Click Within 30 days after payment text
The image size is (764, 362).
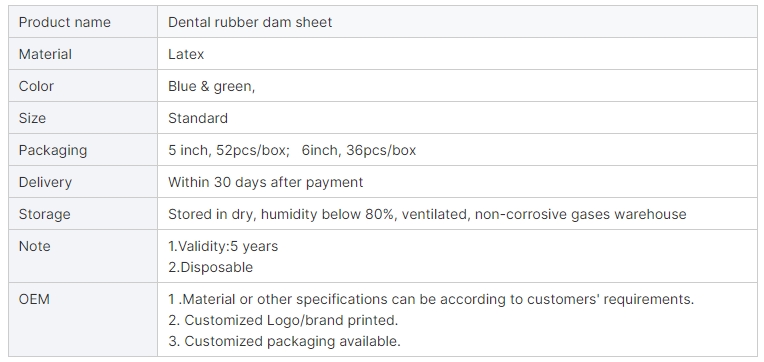pyautogui.click(x=266, y=182)
